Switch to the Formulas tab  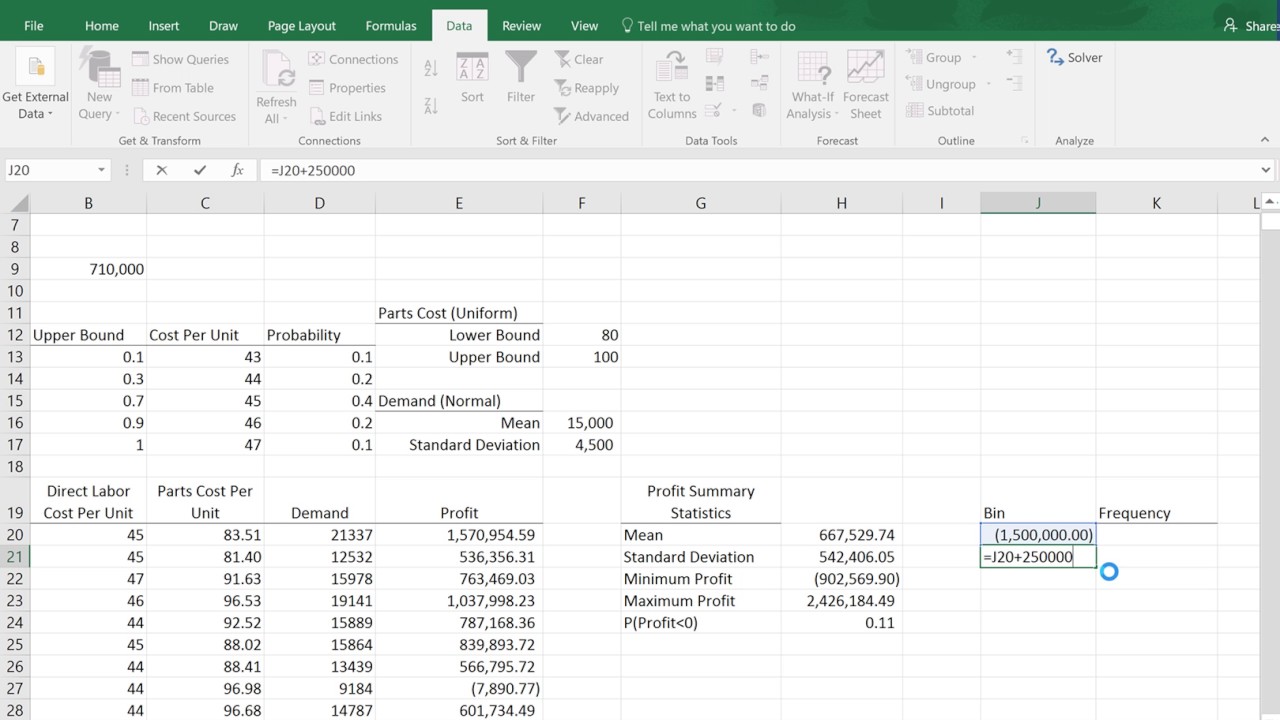pos(391,26)
